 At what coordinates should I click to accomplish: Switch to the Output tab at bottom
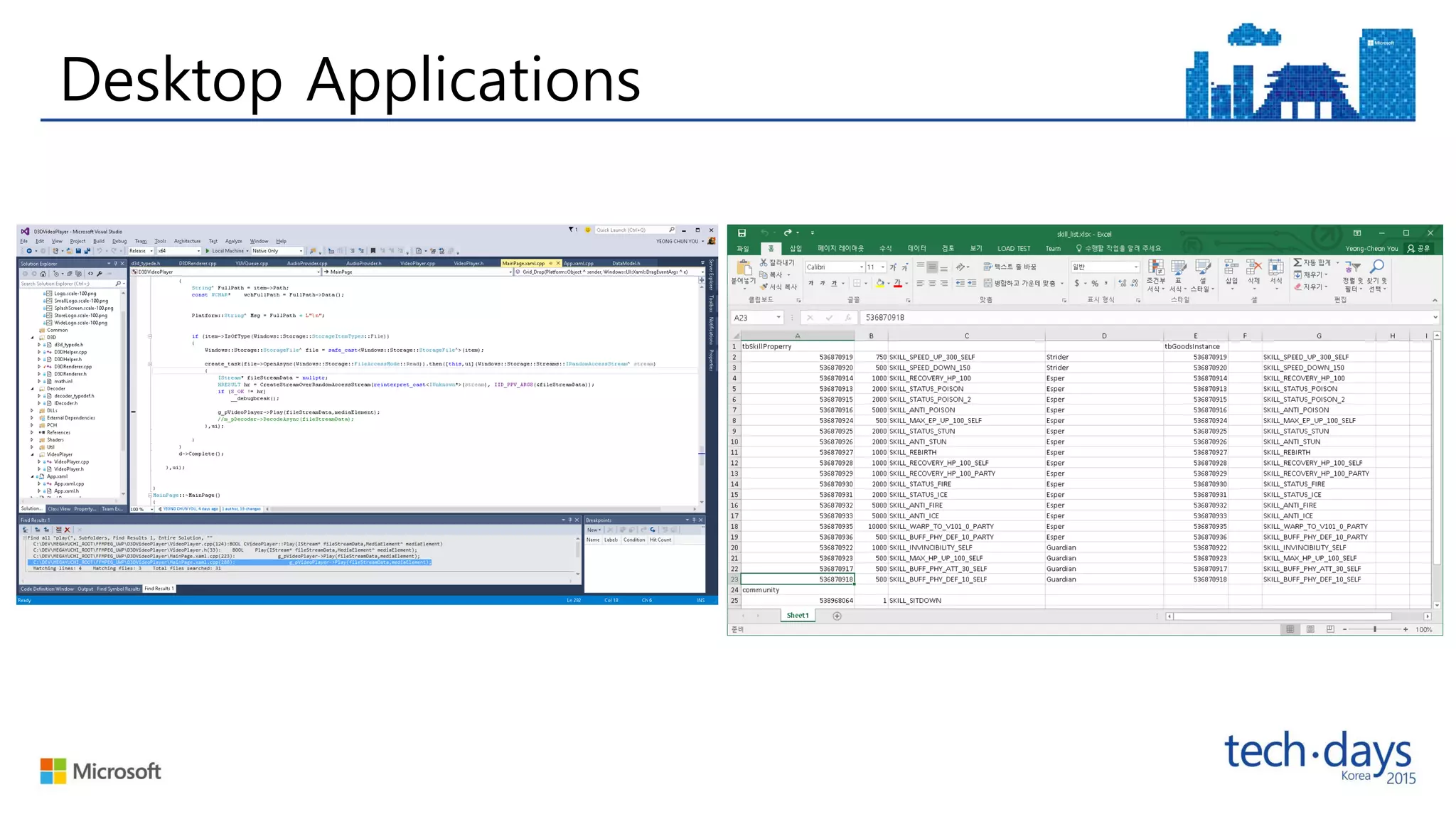pyautogui.click(x=85, y=589)
